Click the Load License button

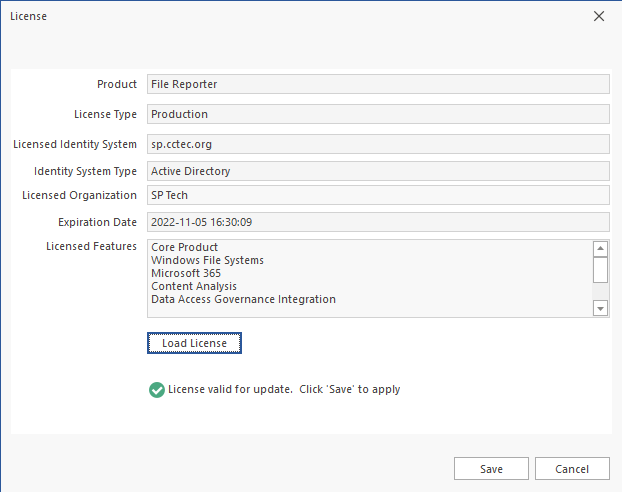coord(194,343)
